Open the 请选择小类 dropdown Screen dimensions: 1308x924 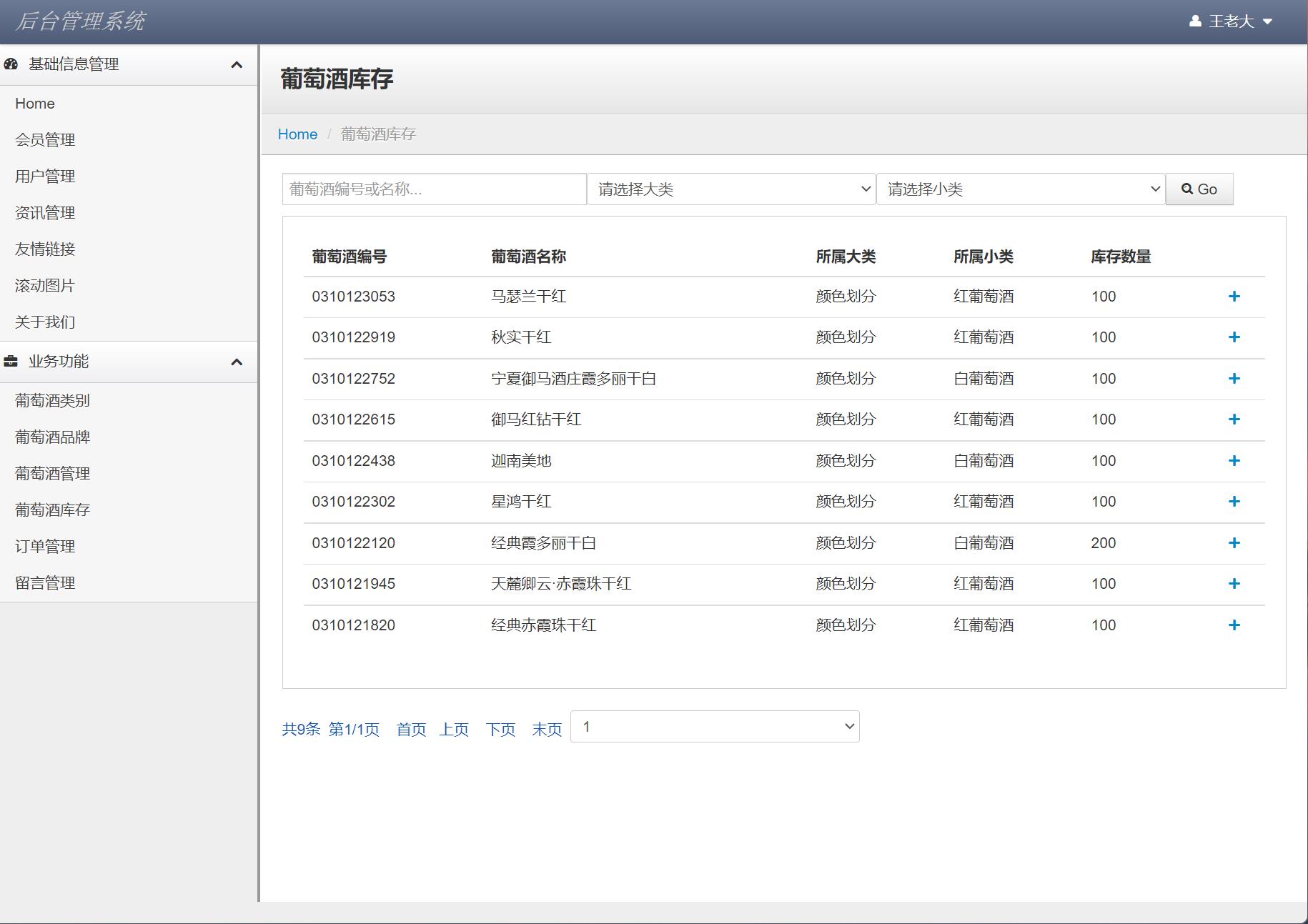tap(1021, 189)
